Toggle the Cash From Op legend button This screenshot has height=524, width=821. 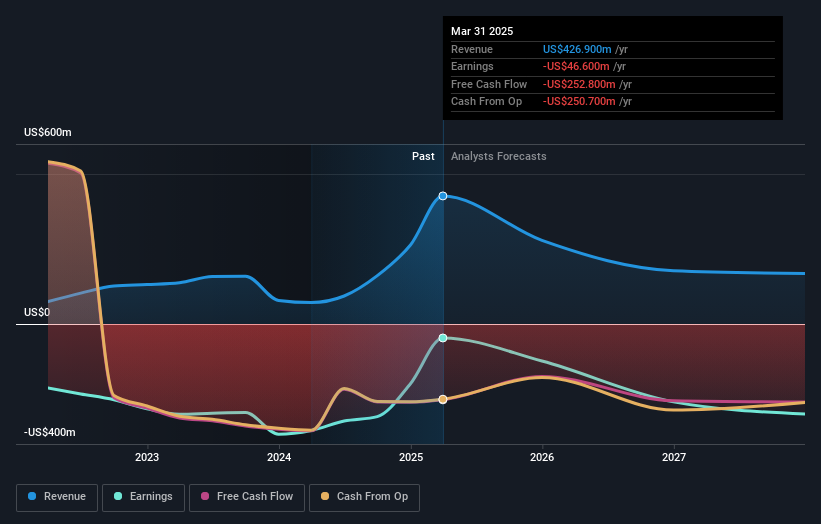click(364, 497)
